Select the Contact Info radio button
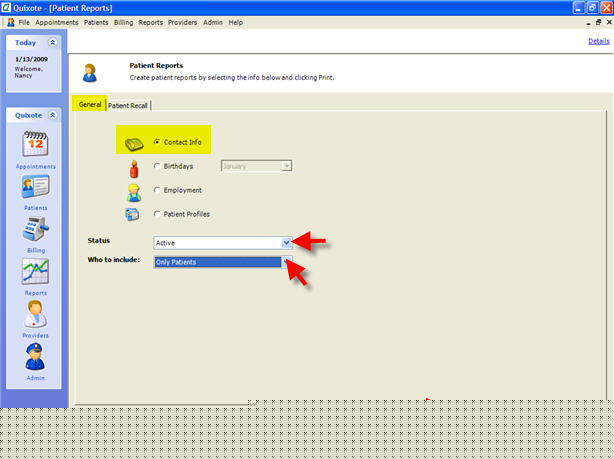 [x=157, y=142]
